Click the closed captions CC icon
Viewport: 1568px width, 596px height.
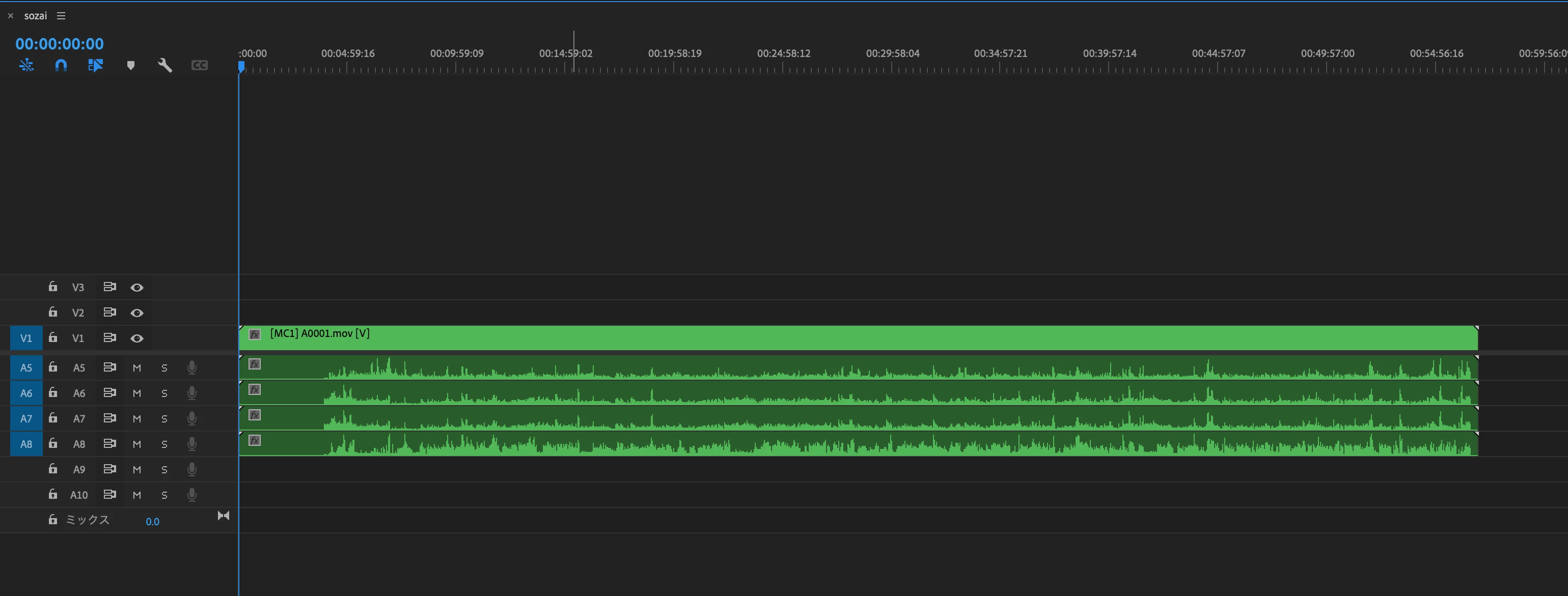[200, 65]
